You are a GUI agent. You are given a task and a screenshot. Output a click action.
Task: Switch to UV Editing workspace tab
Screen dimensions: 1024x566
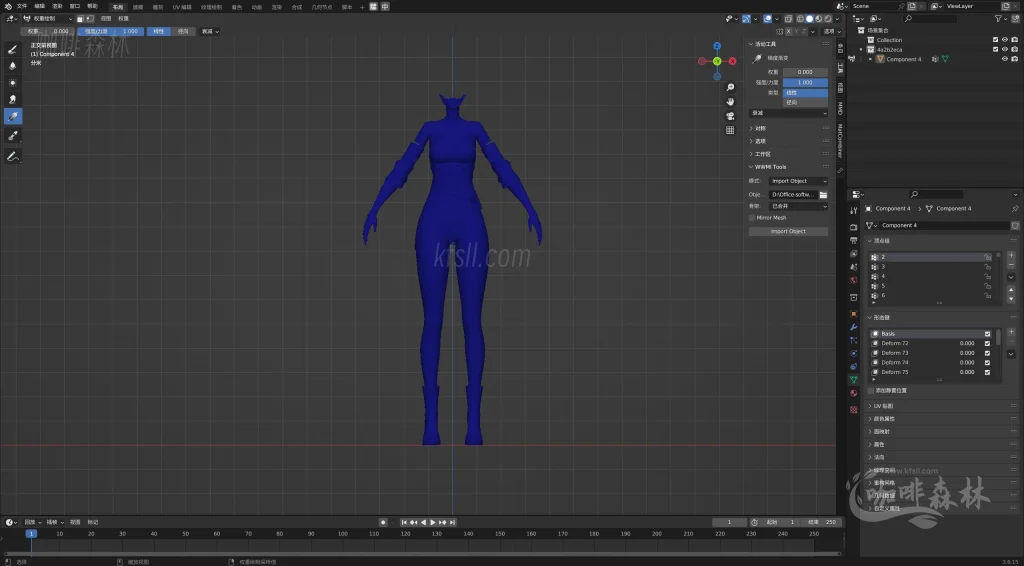click(x=182, y=7)
